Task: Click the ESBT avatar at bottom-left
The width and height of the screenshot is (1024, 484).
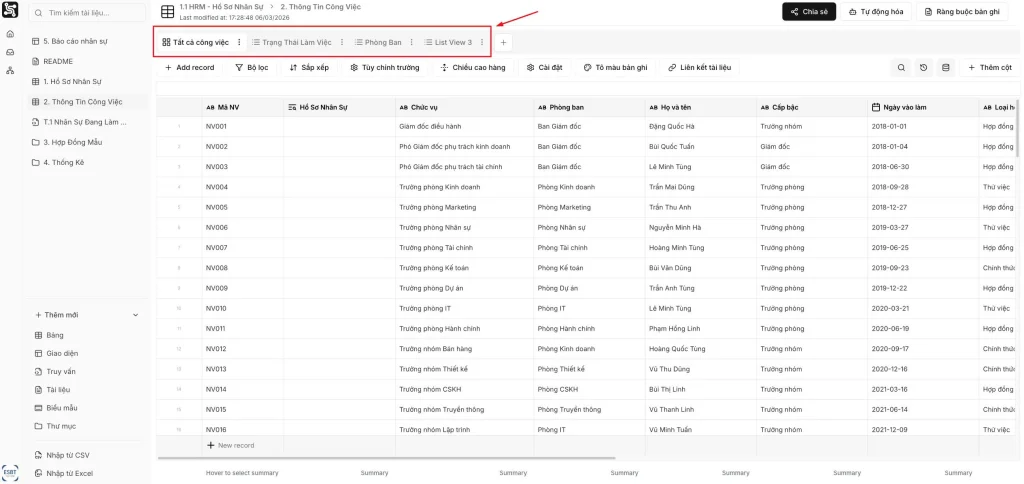Action: 10,473
